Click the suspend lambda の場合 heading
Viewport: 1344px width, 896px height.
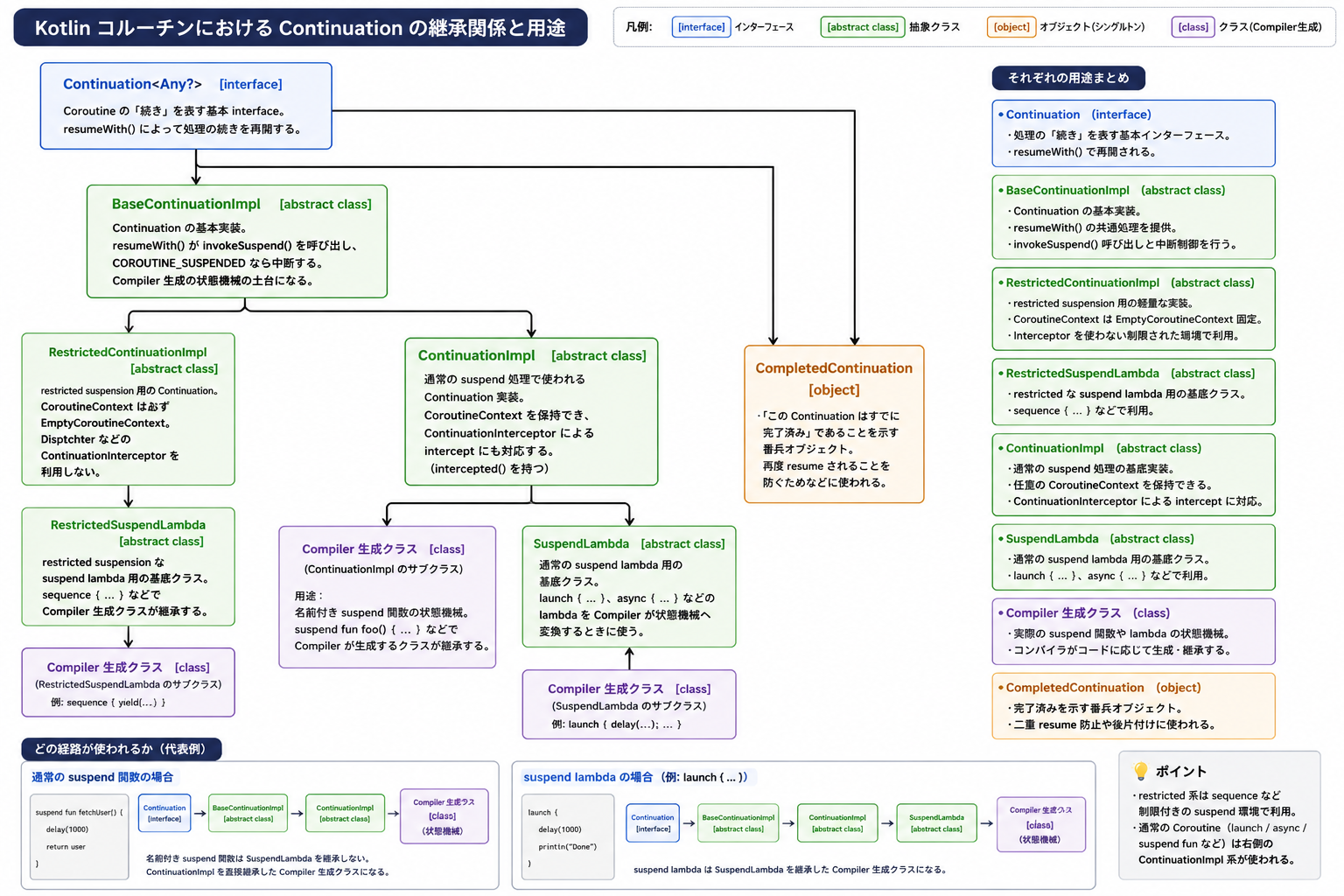[x=635, y=777]
